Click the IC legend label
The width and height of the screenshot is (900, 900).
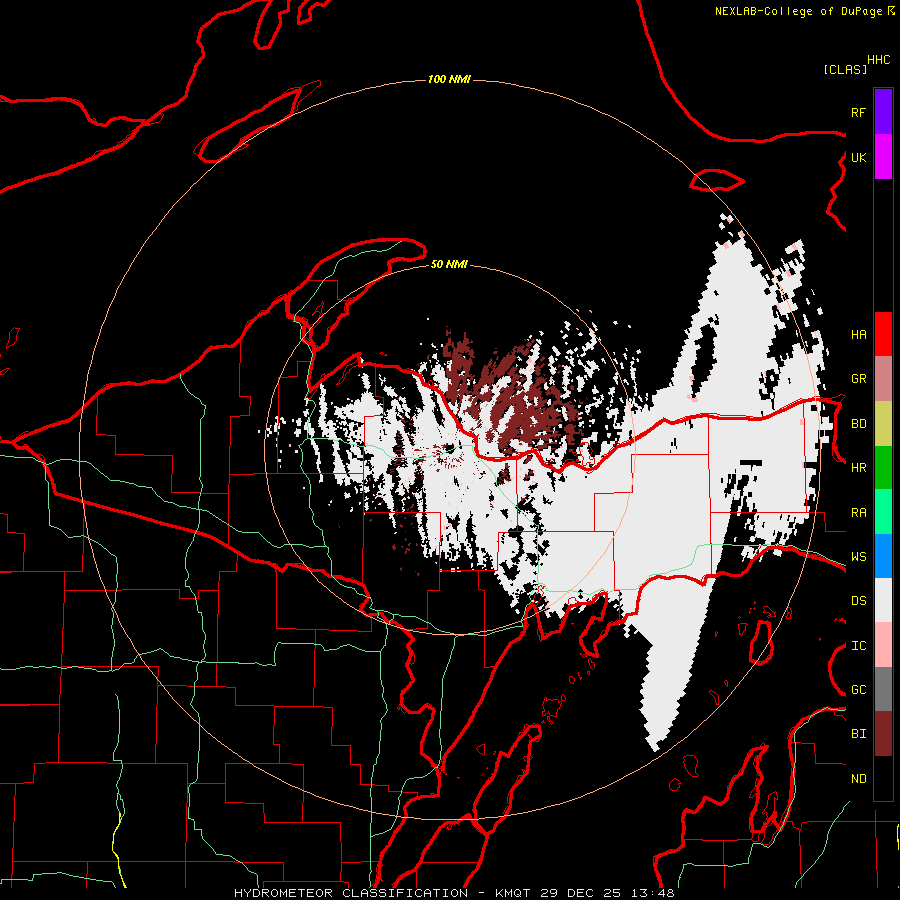[858, 645]
